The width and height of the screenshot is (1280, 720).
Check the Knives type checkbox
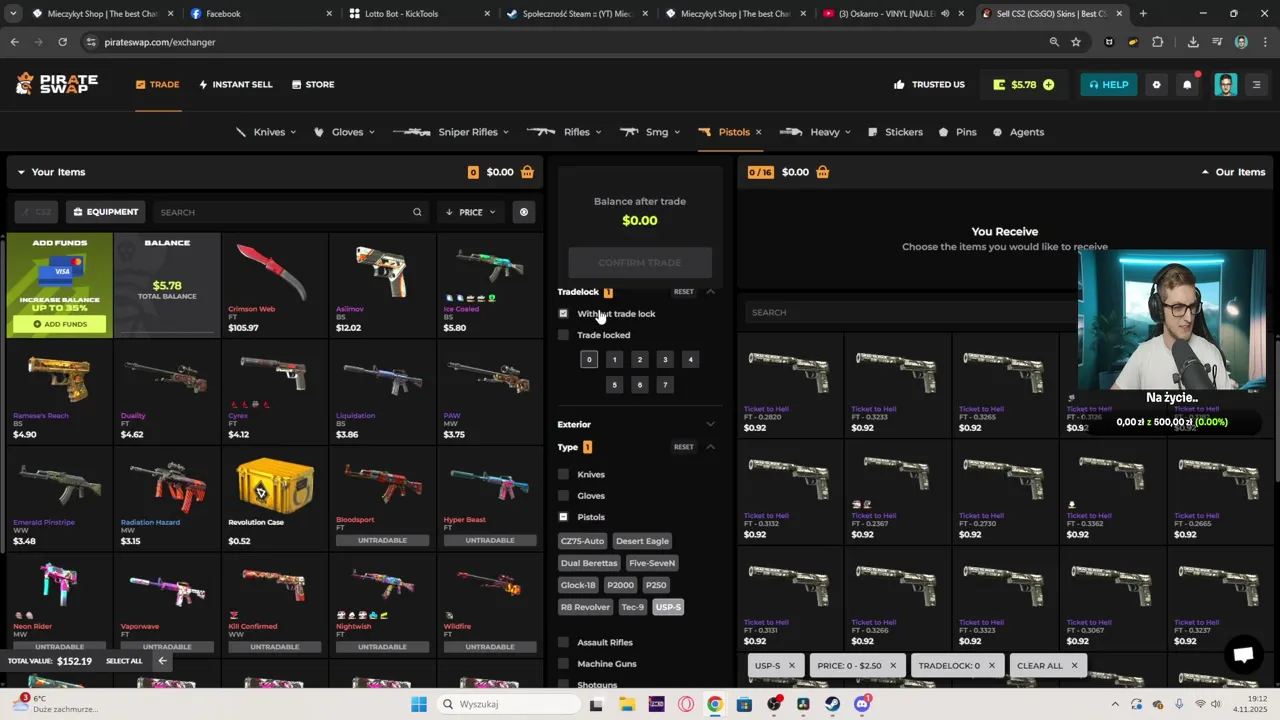click(x=563, y=474)
